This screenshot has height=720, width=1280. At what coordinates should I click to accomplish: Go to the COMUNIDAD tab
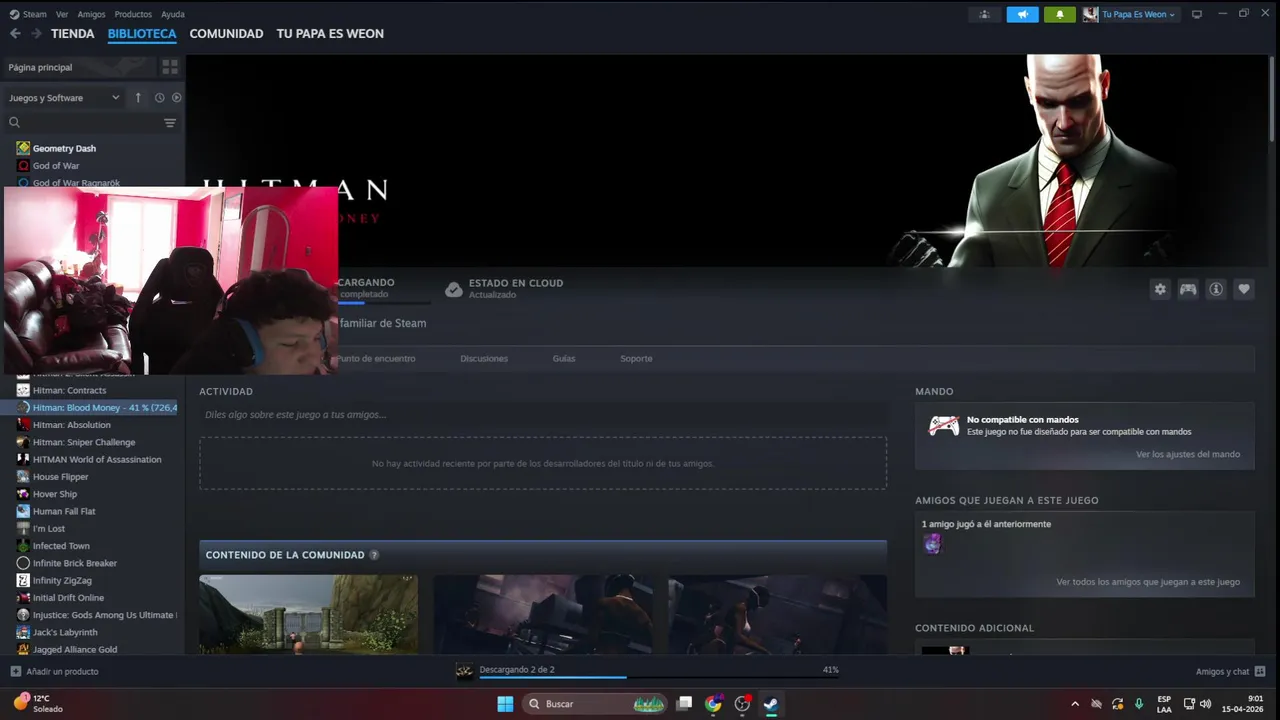pos(226,33)
